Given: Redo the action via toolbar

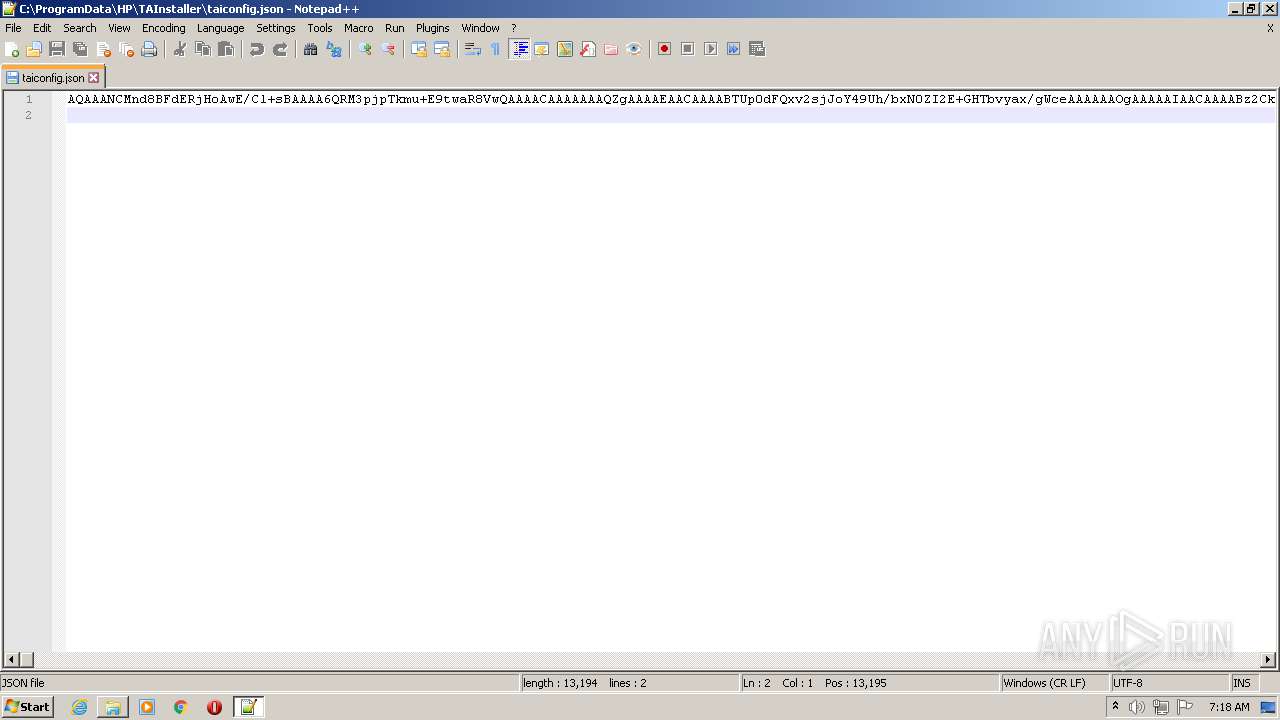Looking at the screenshot, I should [280, 49].
